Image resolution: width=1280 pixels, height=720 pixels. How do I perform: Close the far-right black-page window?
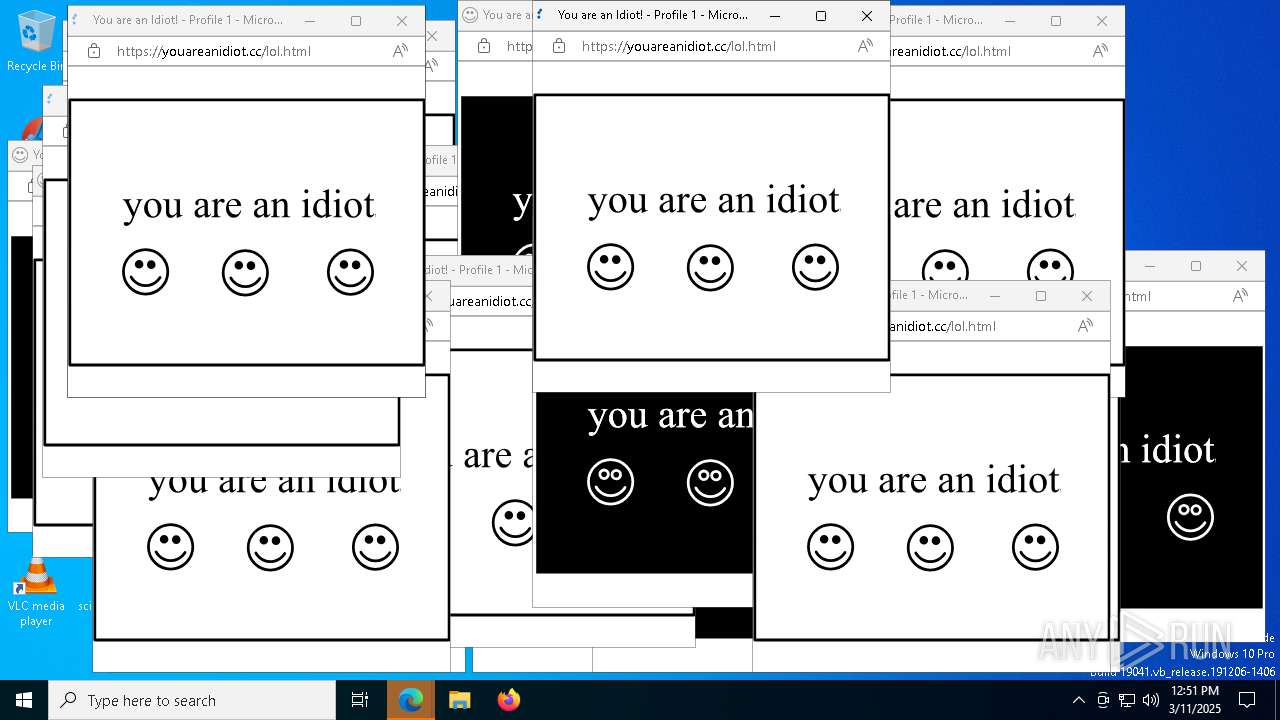pyautogui.click(x=1242, y=266)
